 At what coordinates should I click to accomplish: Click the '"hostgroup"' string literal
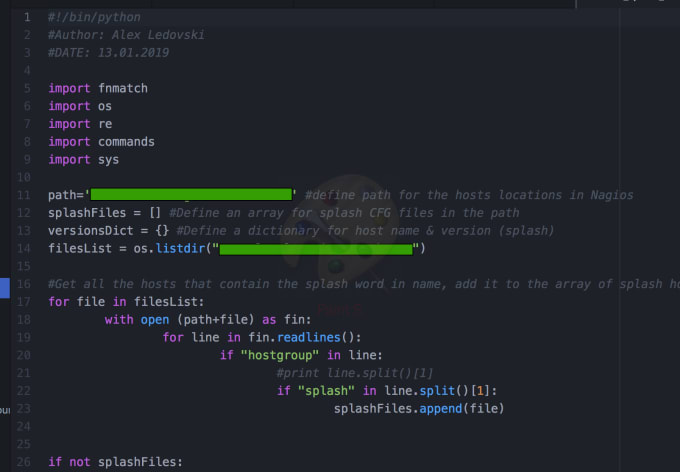click(280, 355)
